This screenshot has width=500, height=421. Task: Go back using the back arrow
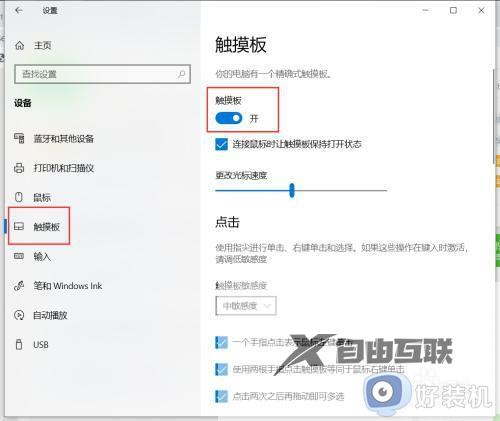pos(19,10)
